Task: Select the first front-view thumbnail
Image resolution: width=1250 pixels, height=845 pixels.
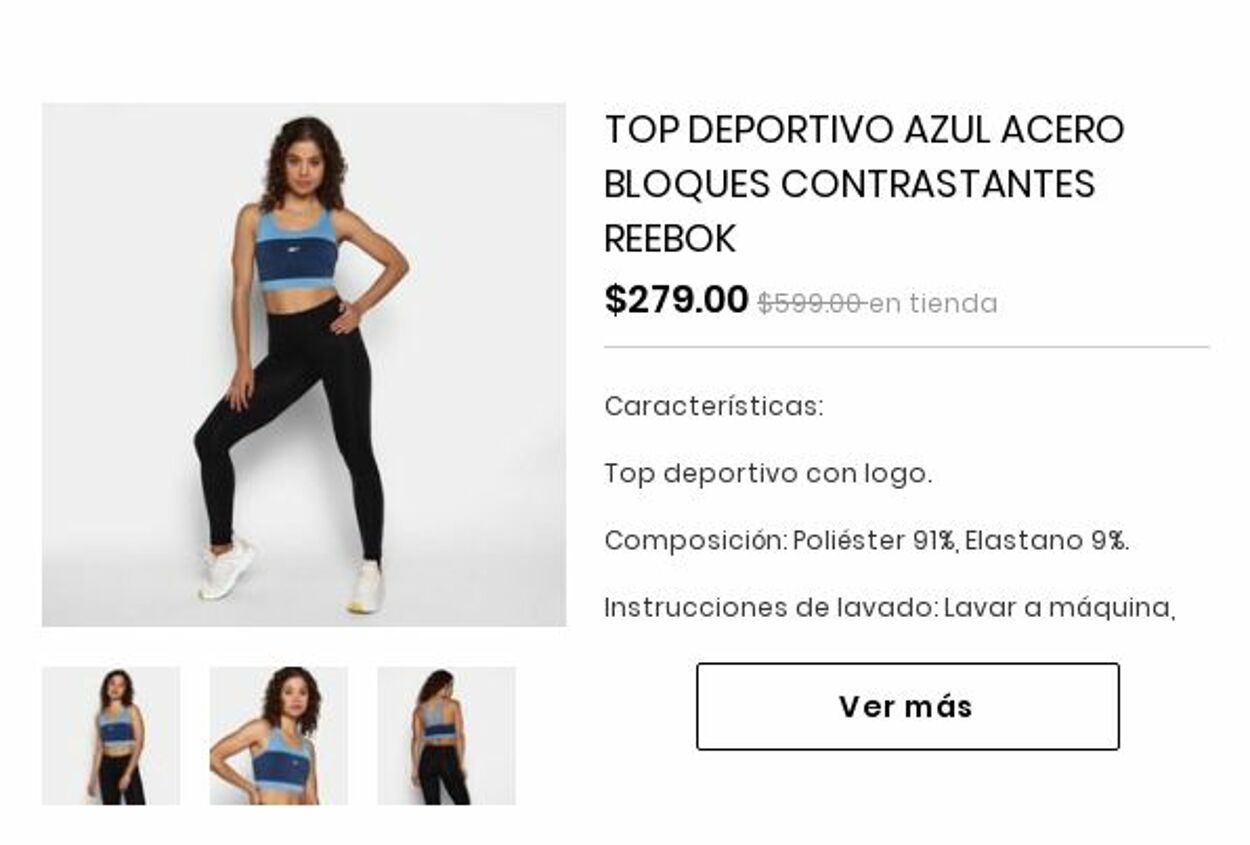Action: point(111,736)
